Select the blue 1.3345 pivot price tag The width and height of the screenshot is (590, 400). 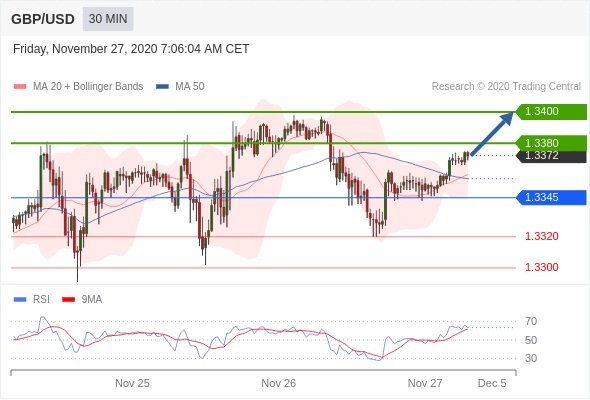tap(551, 197)
